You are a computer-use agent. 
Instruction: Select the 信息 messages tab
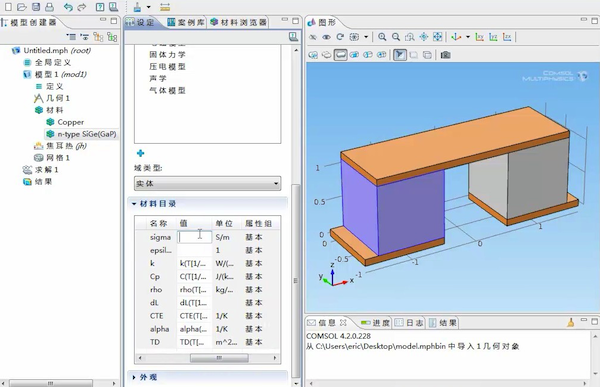click(326, 323)
